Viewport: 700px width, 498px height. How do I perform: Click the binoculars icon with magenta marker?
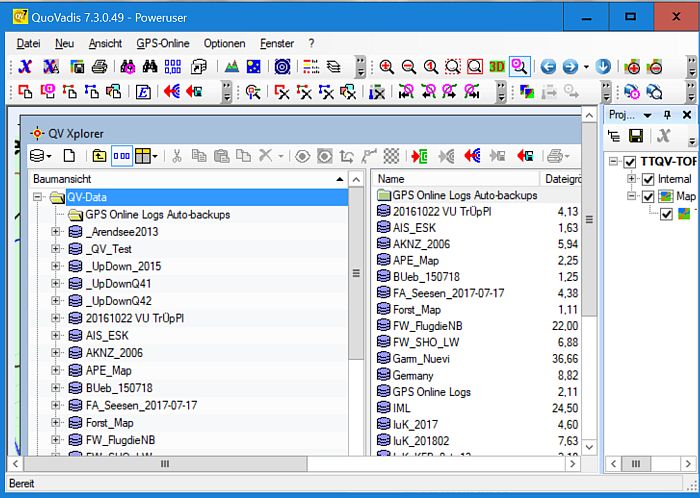(x=128, y=67)
